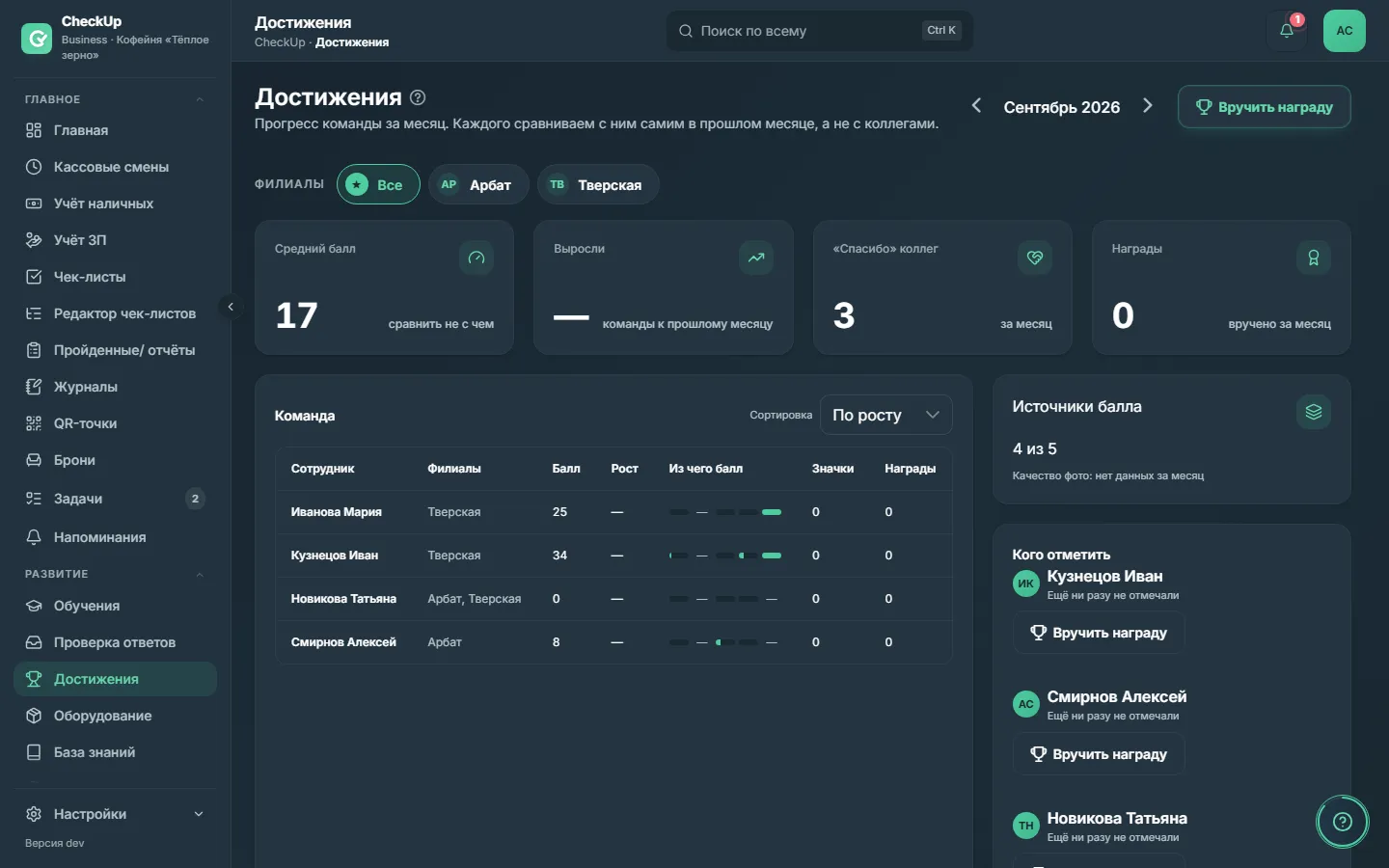This screenshot has height=868, width=1389.
Task: Open Чек-листы in the sidebar
Action: coord(115,277)
